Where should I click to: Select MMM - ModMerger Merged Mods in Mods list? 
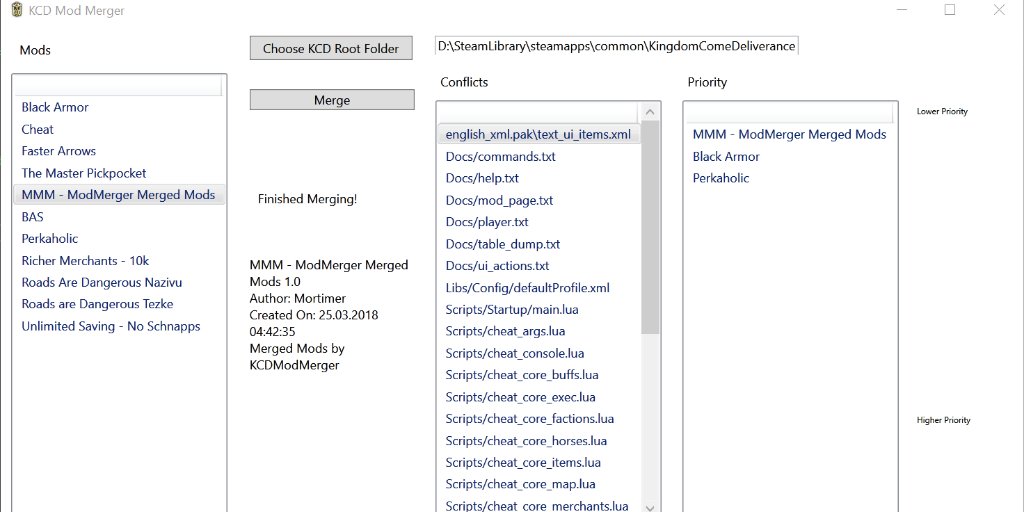pyautogui.click(x=118, y=195)
